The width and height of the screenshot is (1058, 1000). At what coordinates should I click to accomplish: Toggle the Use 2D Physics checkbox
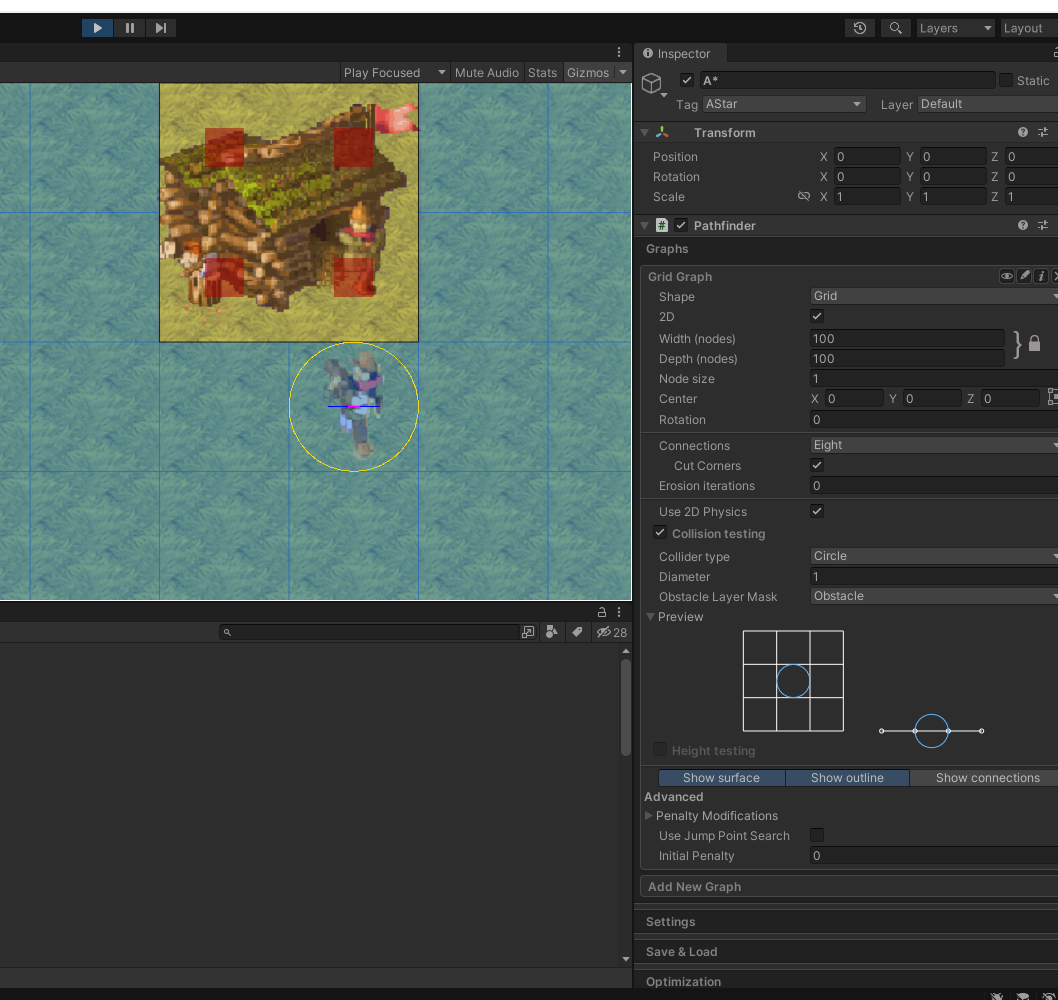coord(816,511)
